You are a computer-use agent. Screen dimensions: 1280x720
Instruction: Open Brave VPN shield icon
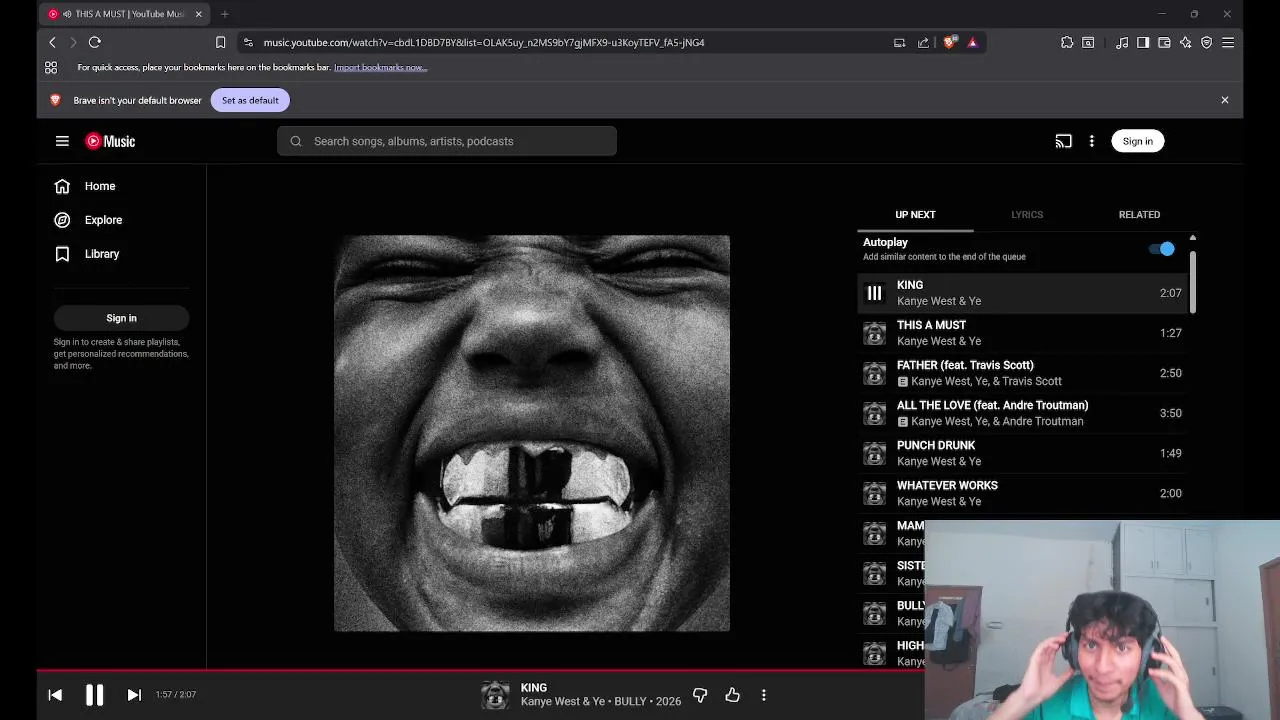coord(1206,42)
